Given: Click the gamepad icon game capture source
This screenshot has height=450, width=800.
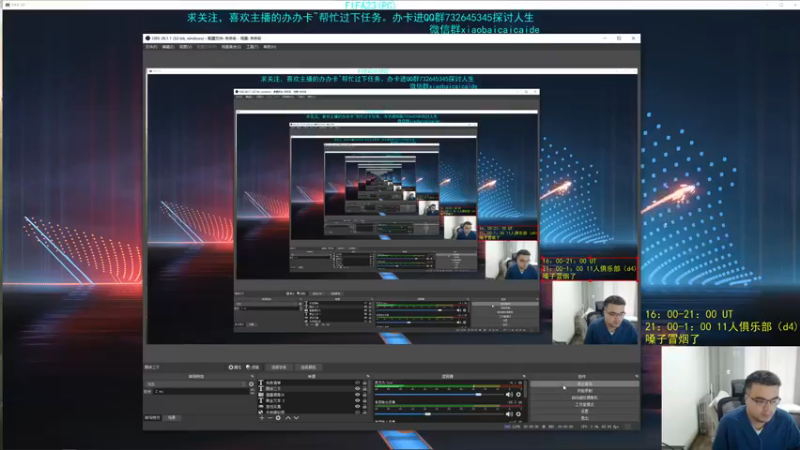Looking at the screenshot, I should (x=261, y=407).
